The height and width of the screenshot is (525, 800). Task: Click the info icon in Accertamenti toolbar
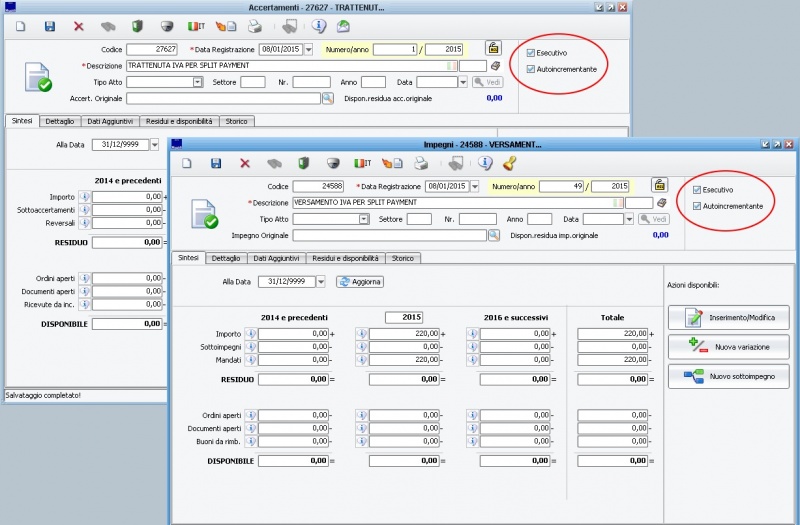tap(319, 27)
